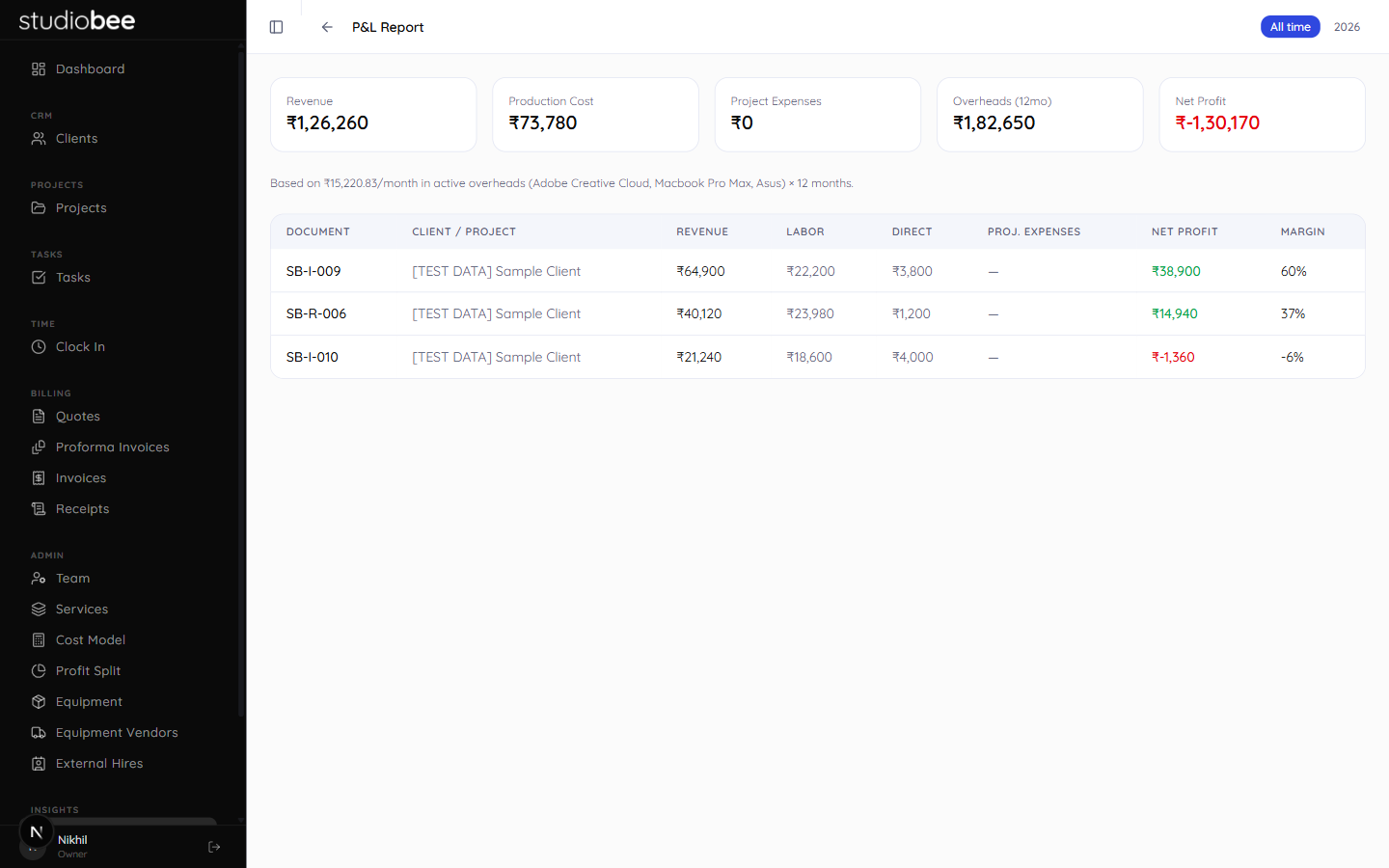Image resolution: width=1389 pixels, height=868 pixels.
Task: Open the studiobee logo home link
Action: point(77,20)
